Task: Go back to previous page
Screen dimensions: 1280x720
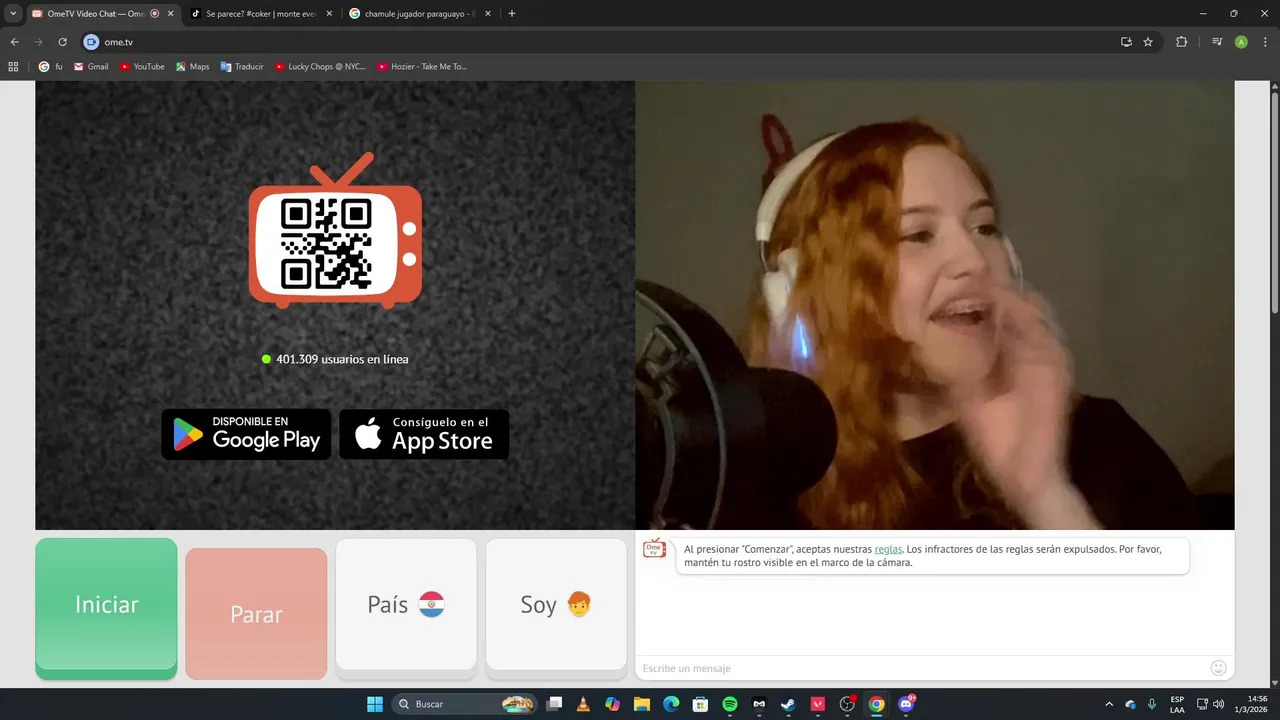Action: (15, 42)
